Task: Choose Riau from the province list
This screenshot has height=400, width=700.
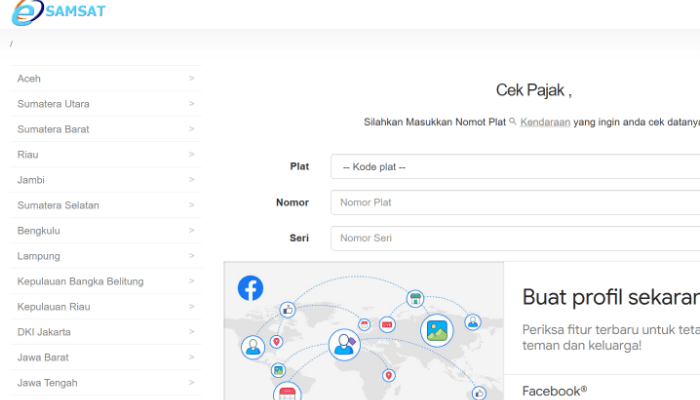Action: coord(29,155)
